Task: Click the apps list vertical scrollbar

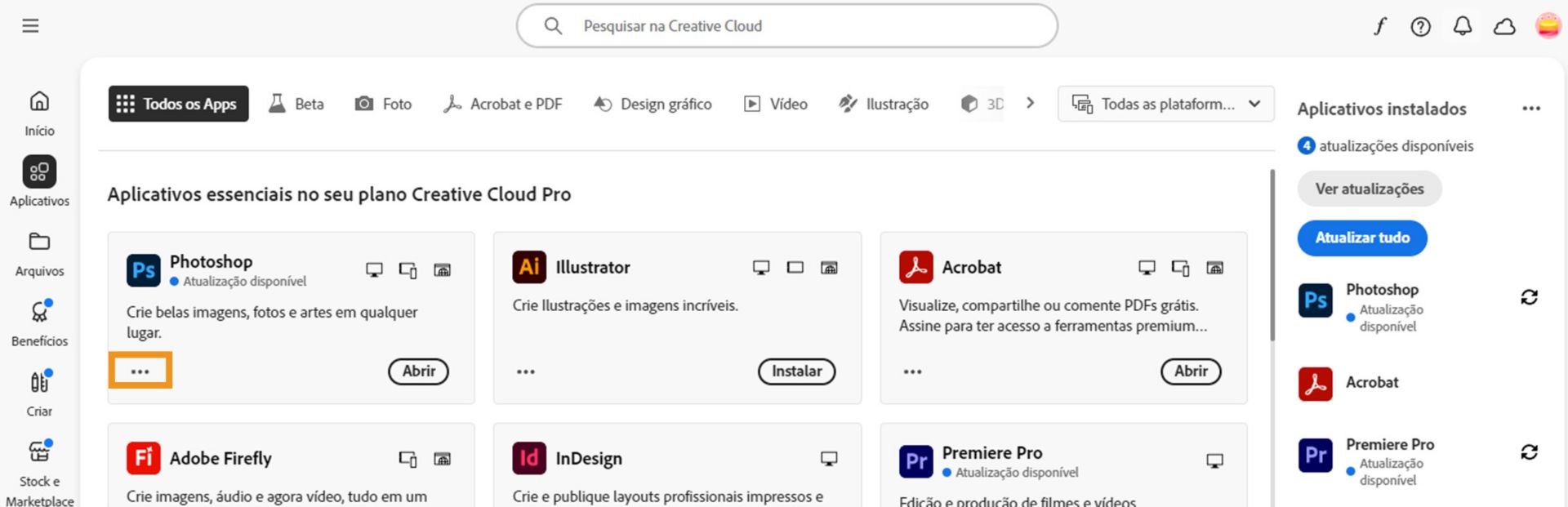Action: pyautogui.click(x=1272, y=255)
